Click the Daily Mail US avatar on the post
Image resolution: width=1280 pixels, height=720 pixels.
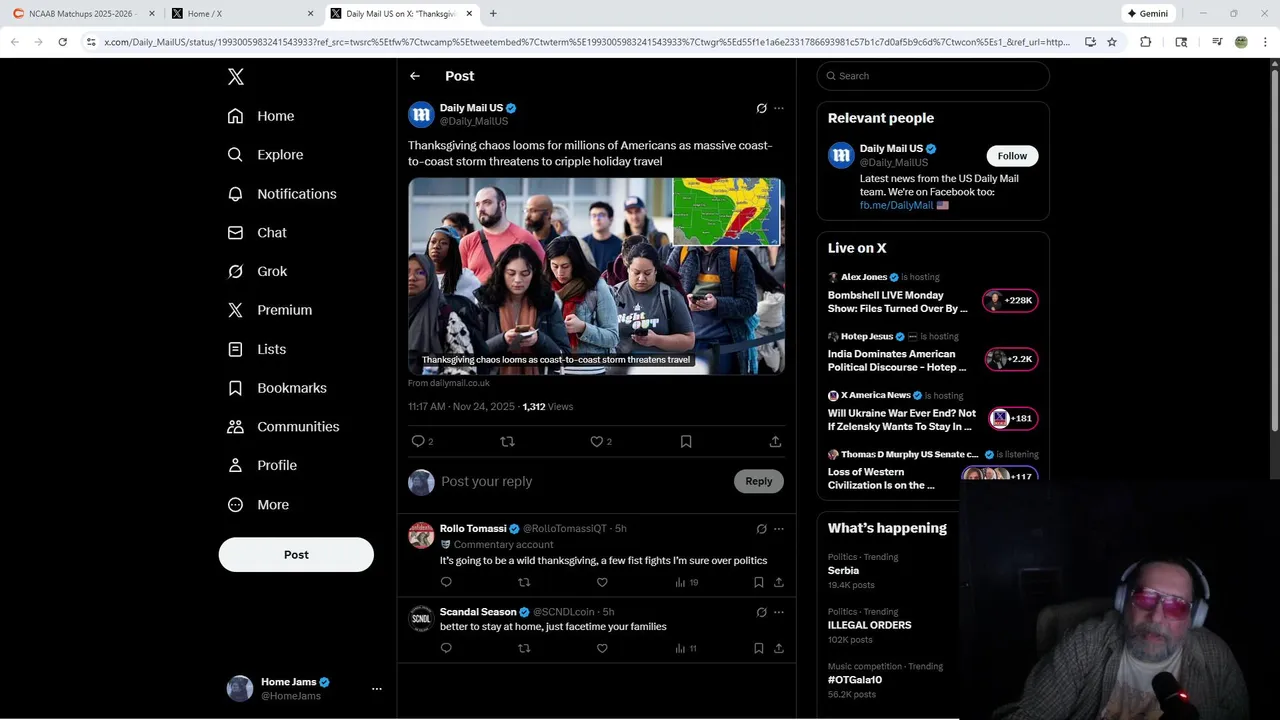click(x=421, y=114)
